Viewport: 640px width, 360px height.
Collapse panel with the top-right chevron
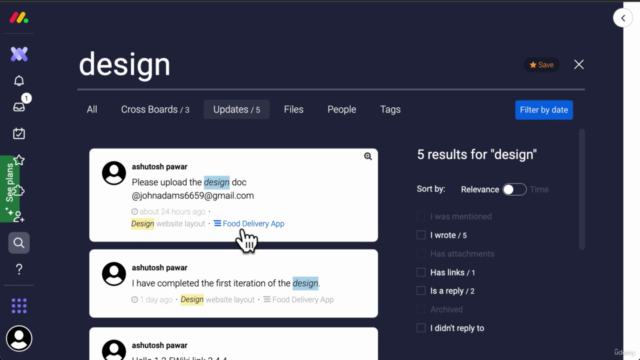[623, 18]
